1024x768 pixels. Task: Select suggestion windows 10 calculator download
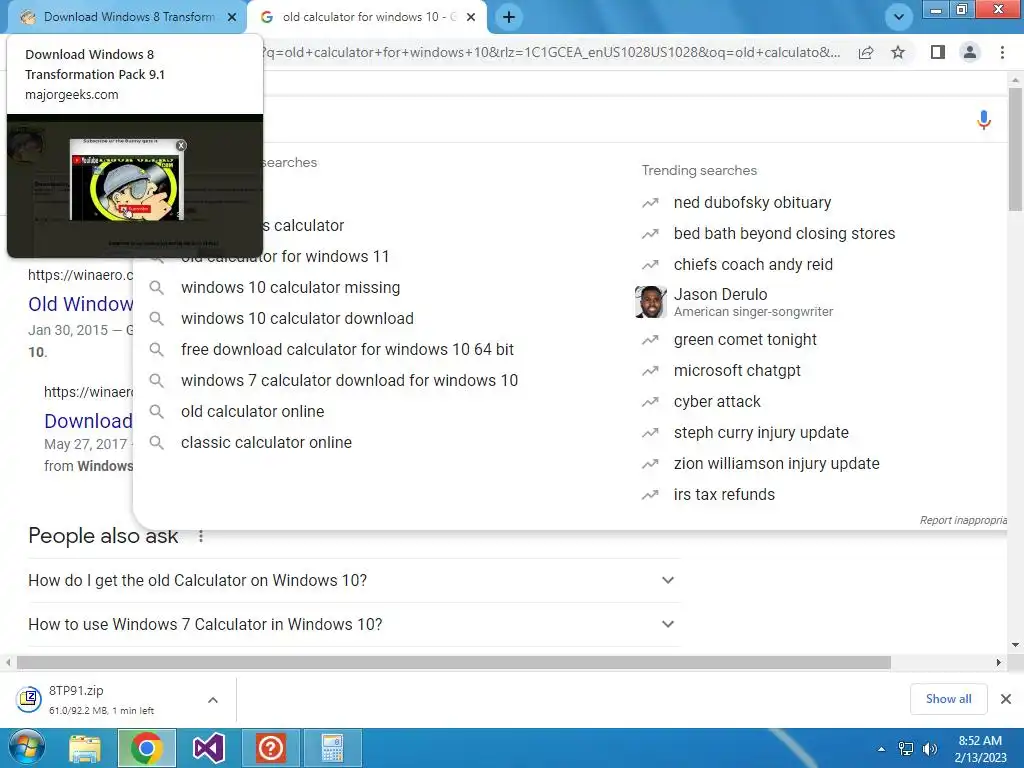pos(297,318)
